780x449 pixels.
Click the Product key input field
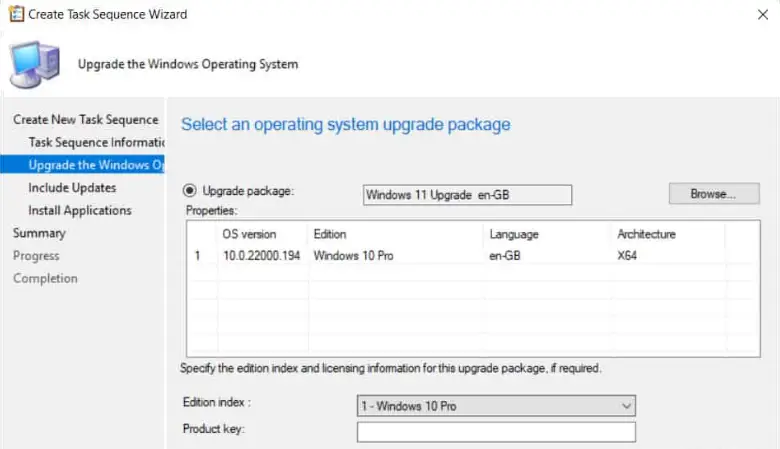click(x=496, y=432)
